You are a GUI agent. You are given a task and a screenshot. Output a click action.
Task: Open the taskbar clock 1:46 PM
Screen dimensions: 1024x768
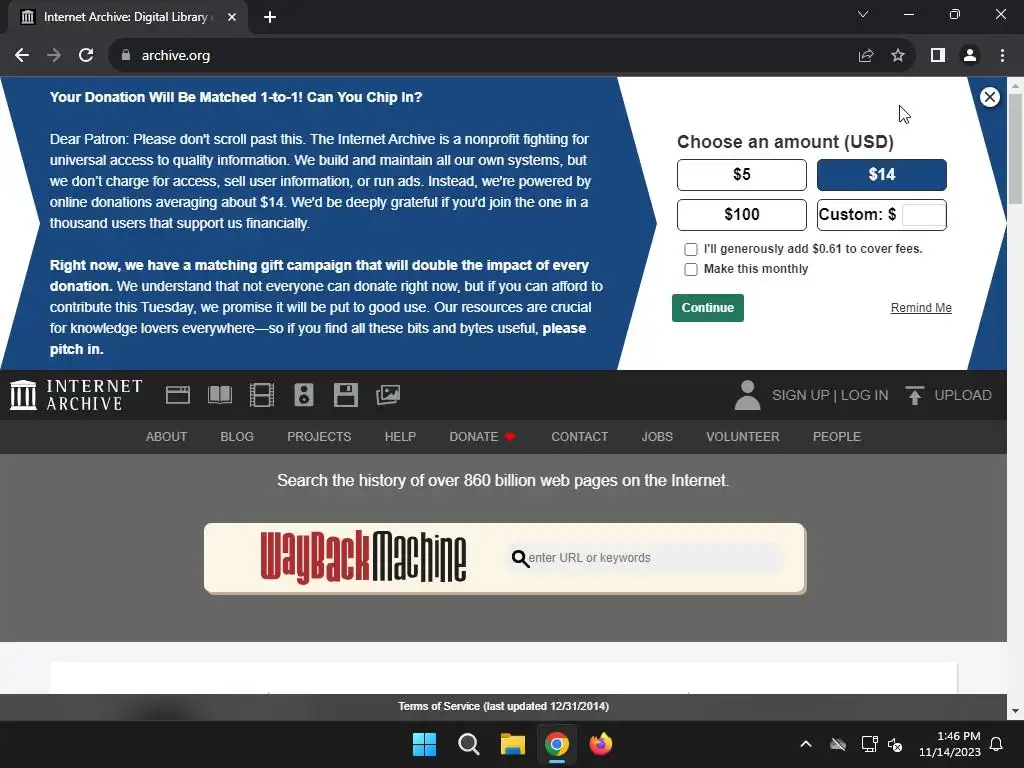pos(950,744)
